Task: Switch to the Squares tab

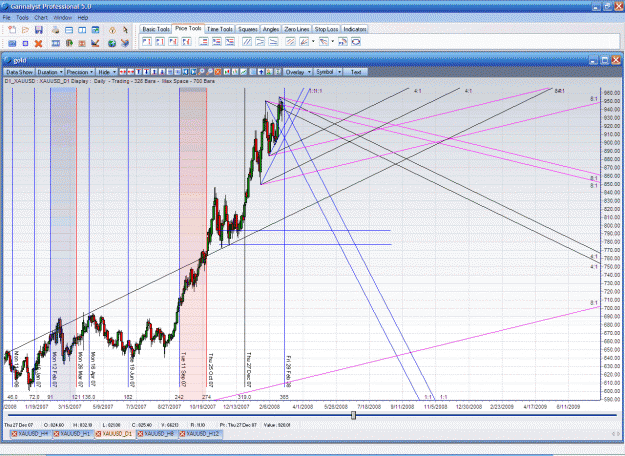Action: click(x=248, y=29)
